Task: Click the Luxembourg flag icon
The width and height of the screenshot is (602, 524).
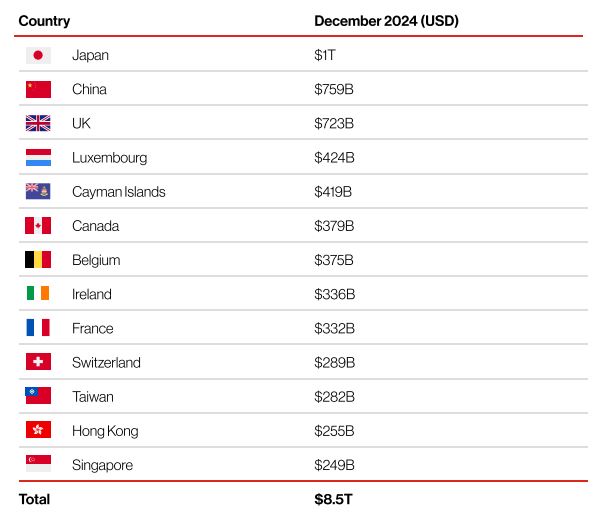Action: click(x=38, y=158)
